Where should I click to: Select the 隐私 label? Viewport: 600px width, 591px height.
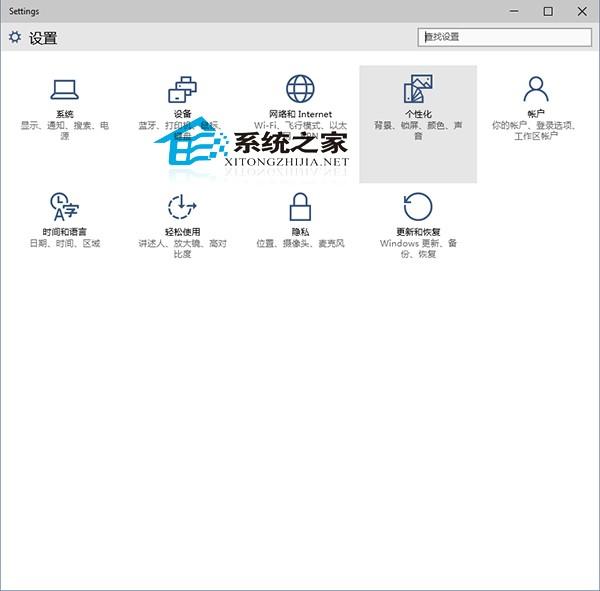tap(300, 232)
